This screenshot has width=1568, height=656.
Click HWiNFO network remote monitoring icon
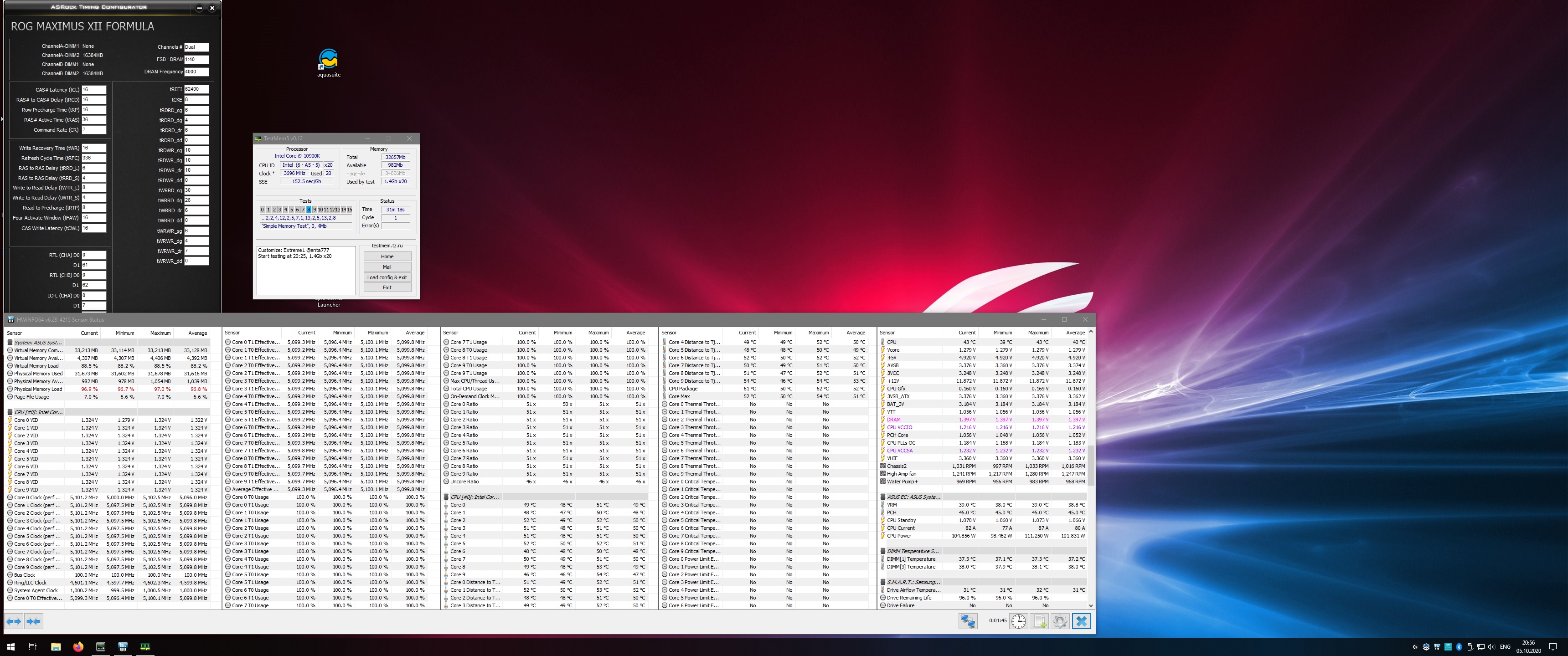point(968,621)
